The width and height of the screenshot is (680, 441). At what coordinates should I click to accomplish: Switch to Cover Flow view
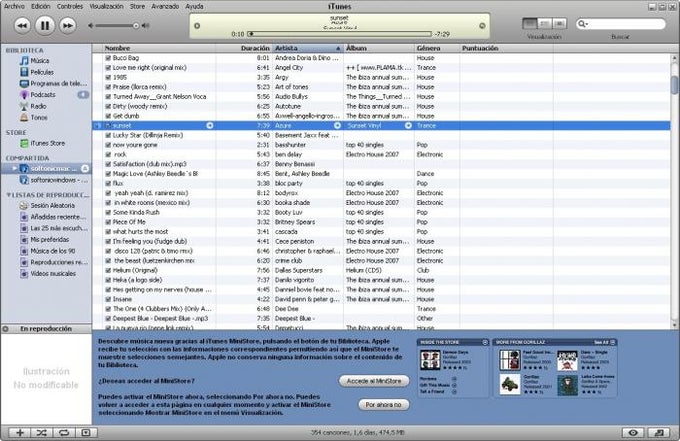pos(560,23)
